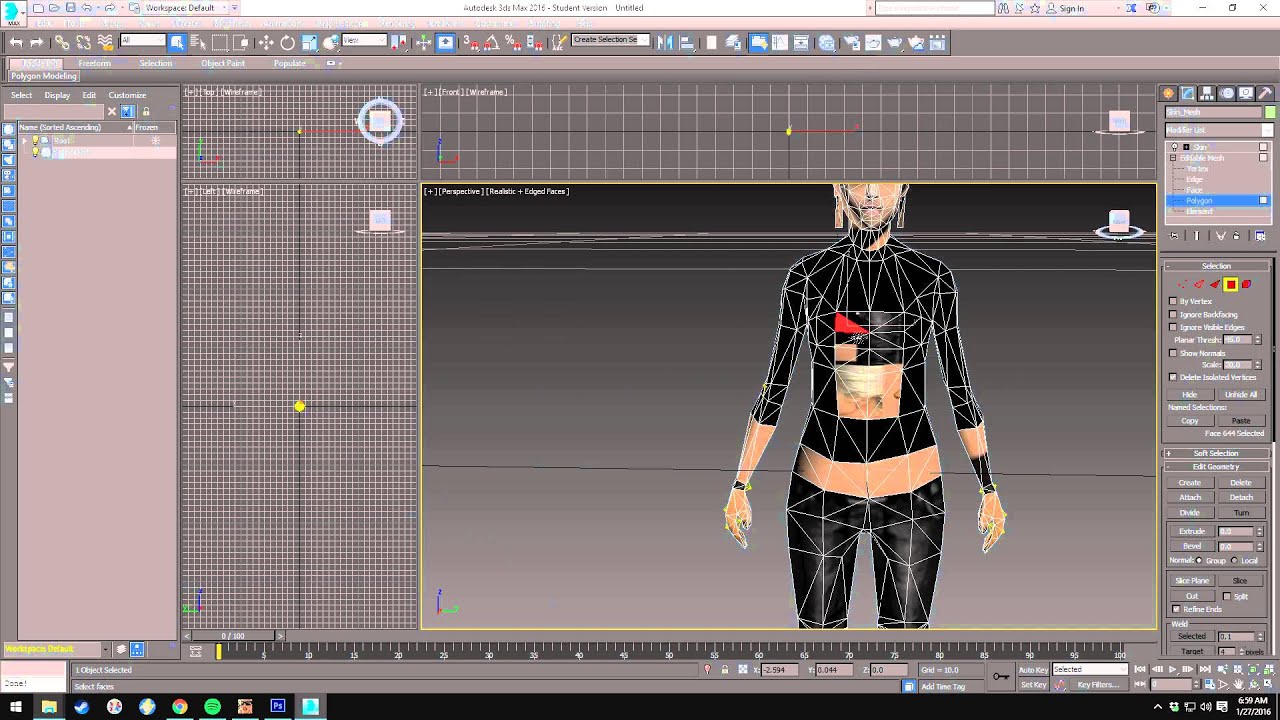Switch to the Motion command panel
The width and height of the screenshot is (1280, 720).
(x=1227, y=93)
